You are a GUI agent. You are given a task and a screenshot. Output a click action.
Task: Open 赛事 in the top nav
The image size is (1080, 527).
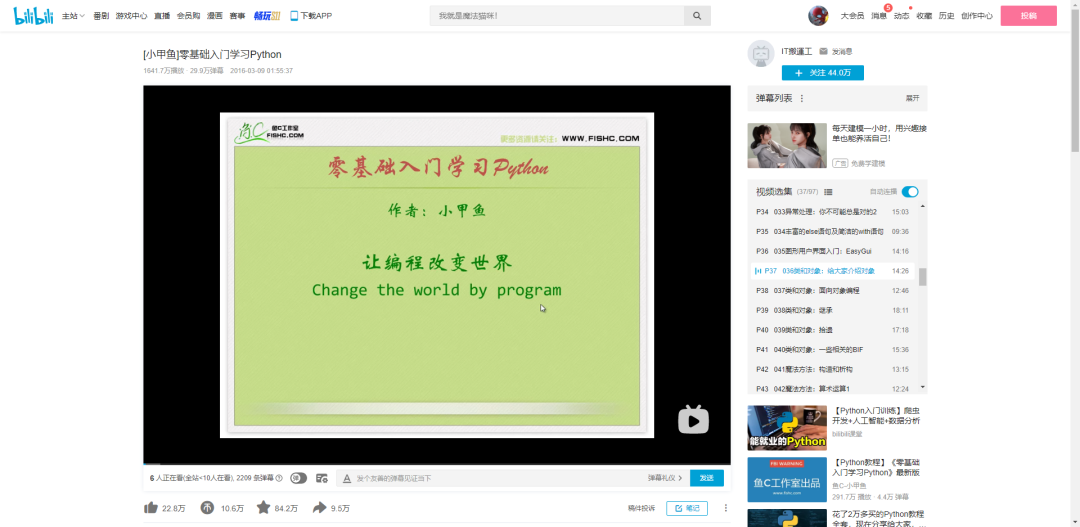click(x=237, y=15)
